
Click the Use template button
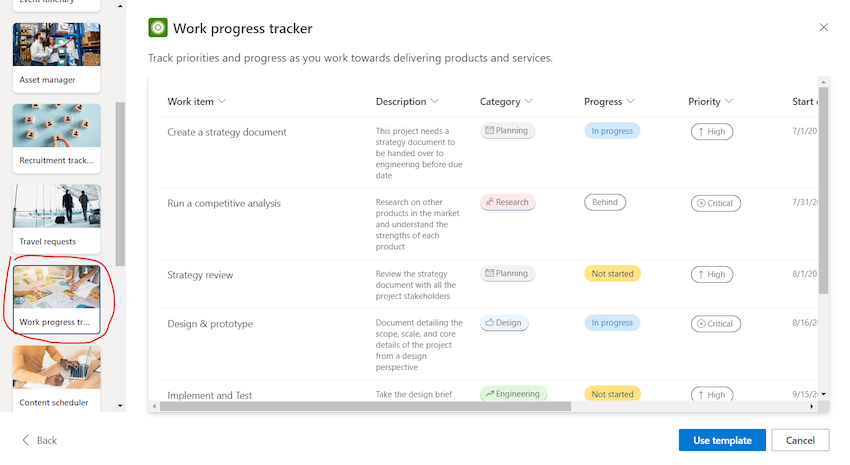point(722,440)
